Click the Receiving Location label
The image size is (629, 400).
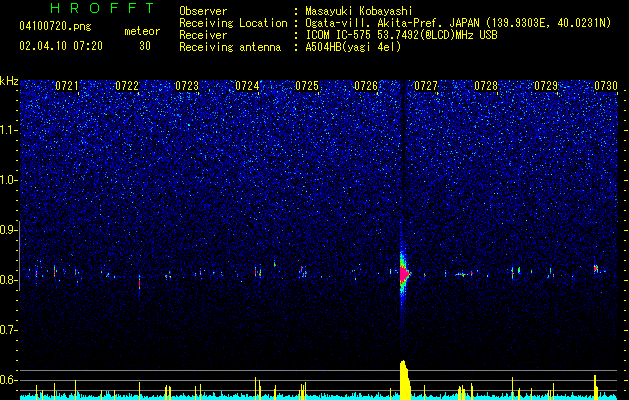(233, 23)
